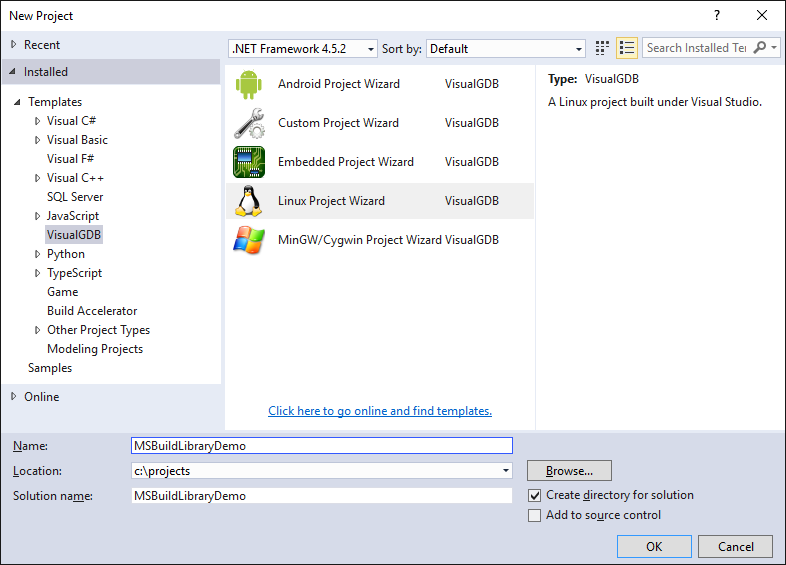
Task: Follow the go online and find templates link
Action: pos(379,411)
